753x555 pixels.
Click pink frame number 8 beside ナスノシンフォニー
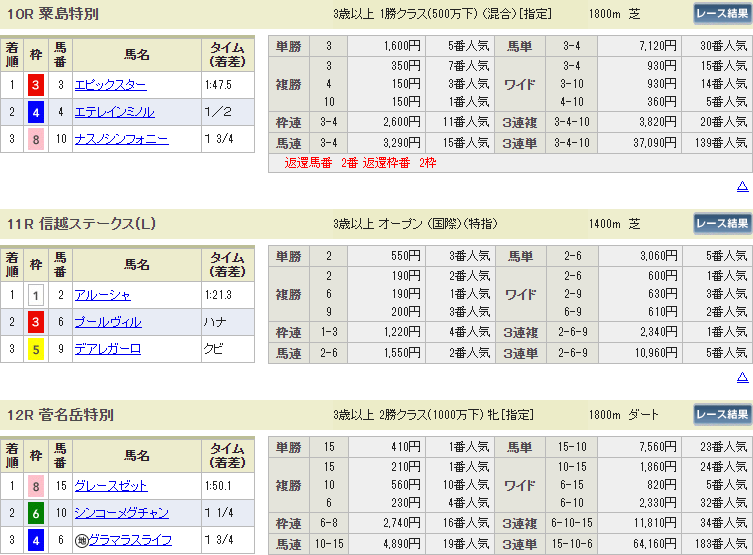coord(36,139)
